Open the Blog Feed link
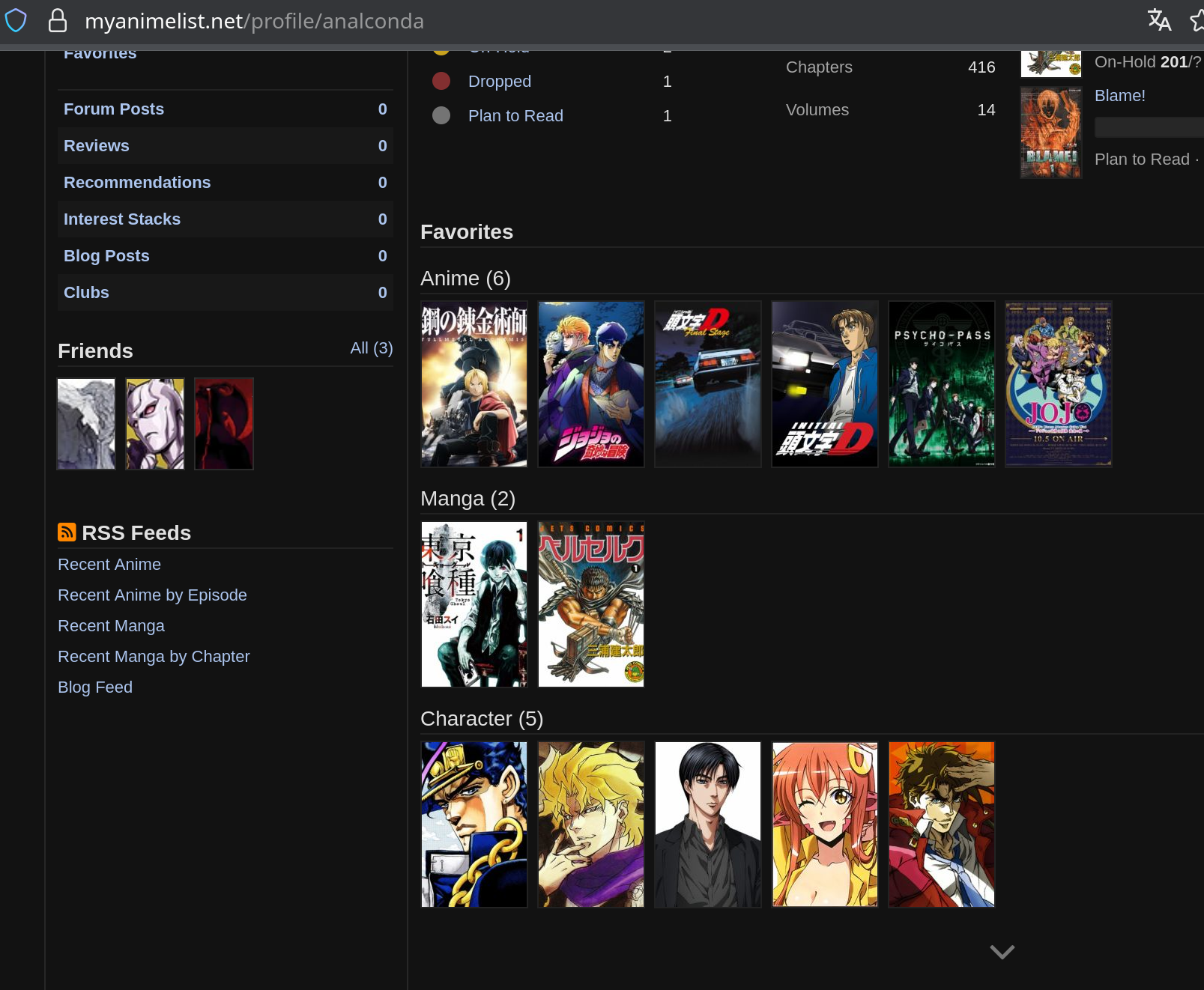This screenshot has width=1204, height=990. coord(95,687)
